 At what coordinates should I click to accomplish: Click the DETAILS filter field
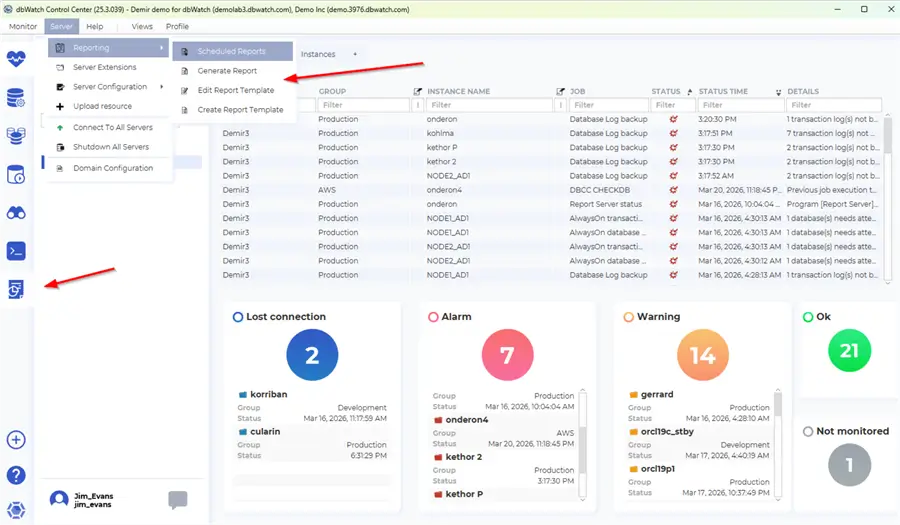click(x=833, y=105)
